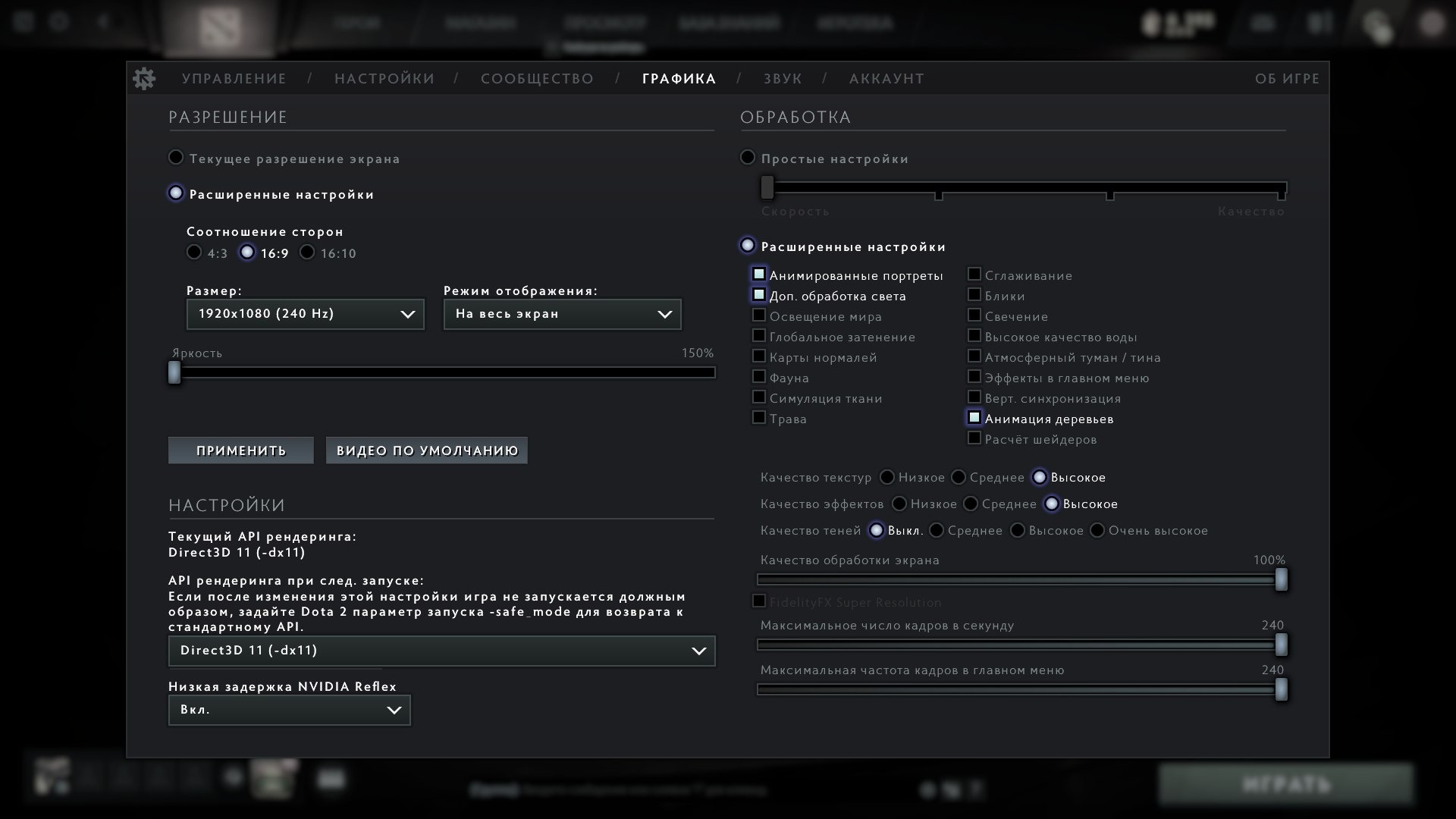Disable Анимированные портреты checkbox
1456x819 pixels.
coord(759,275)
